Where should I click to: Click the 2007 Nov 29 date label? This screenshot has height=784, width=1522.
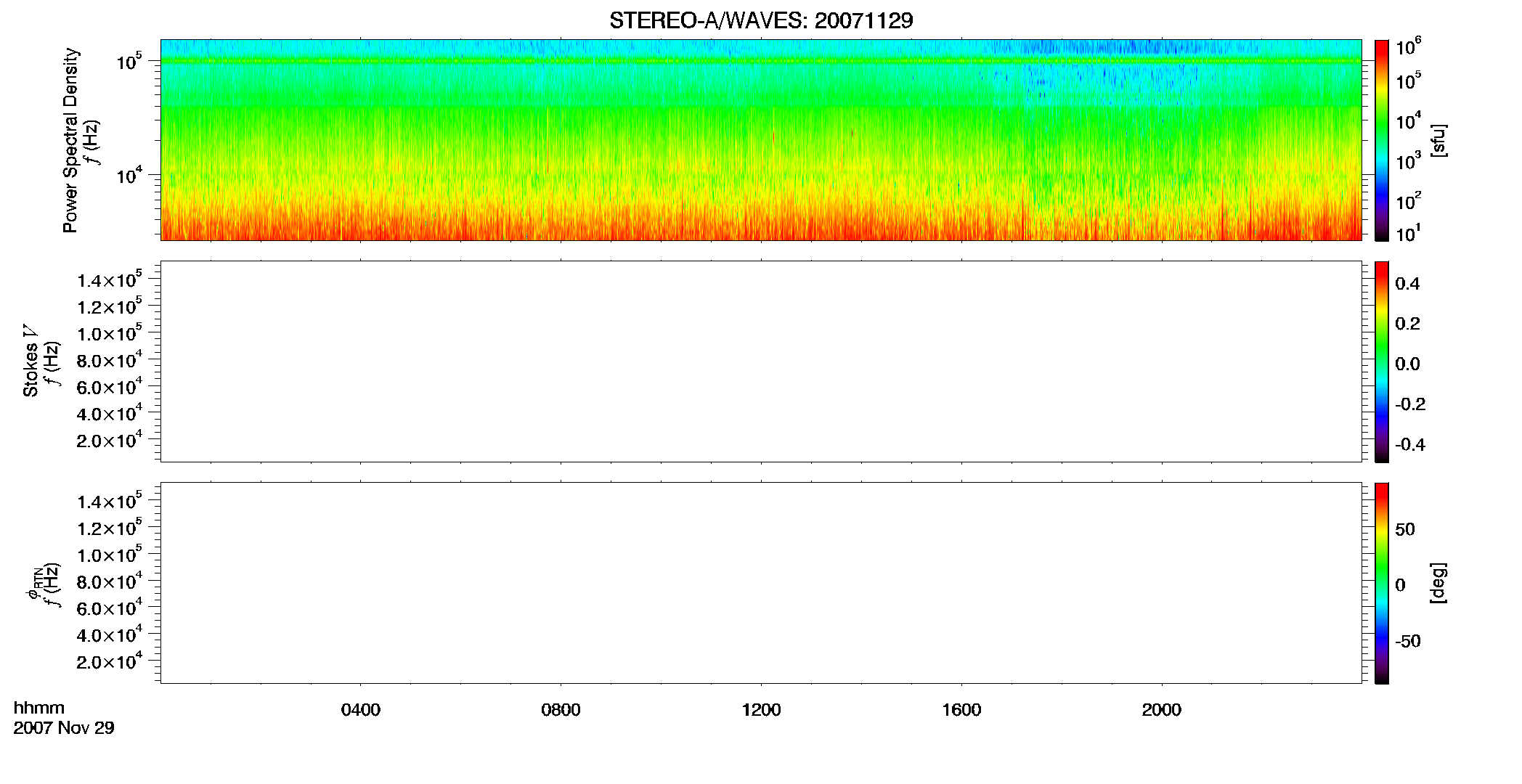pos(64,728)
